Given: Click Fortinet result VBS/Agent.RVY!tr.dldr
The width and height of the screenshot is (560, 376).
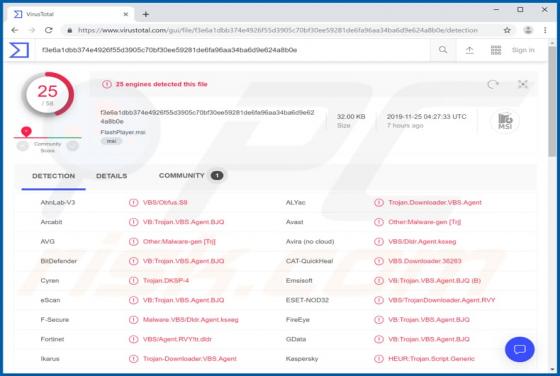Looking at the screenshot, I should [177, 339].
